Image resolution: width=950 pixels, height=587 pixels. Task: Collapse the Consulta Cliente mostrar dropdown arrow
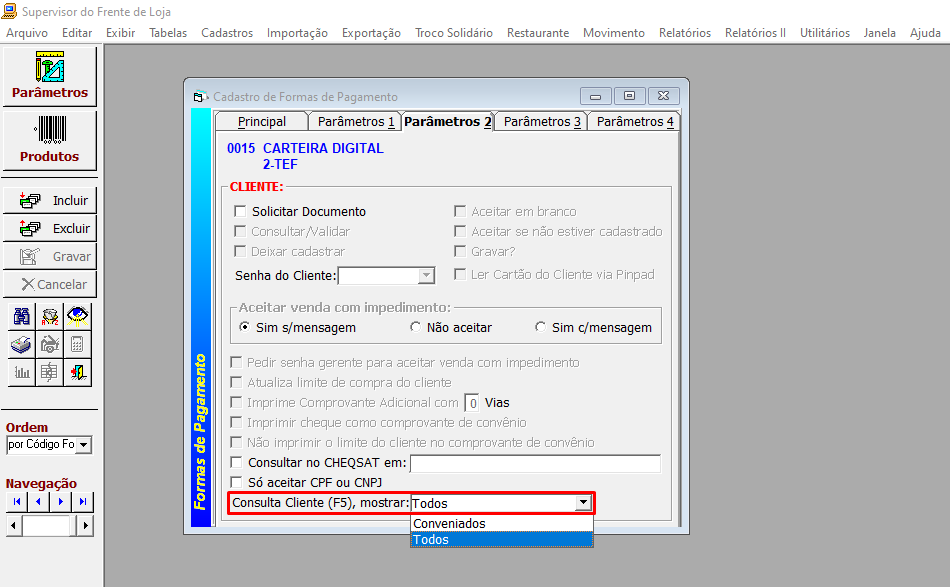click(583, 503)
